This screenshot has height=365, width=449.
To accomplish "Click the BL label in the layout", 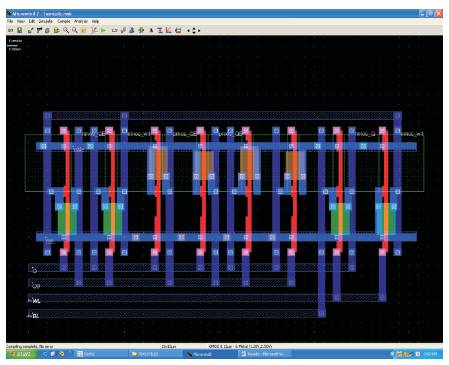I will 35,315.
